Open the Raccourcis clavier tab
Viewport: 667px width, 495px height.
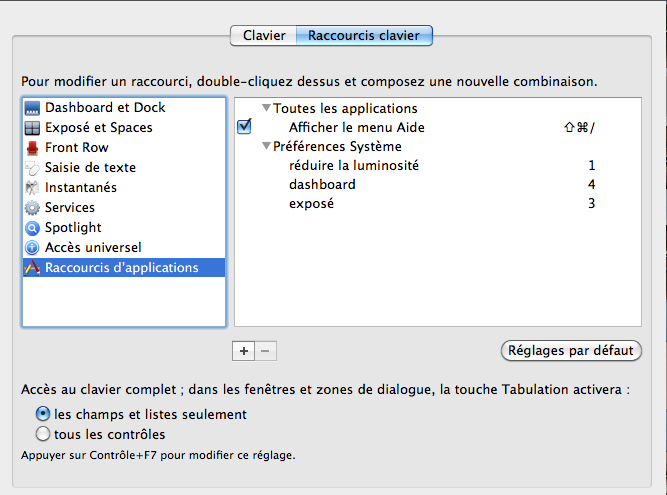(364, 35)
